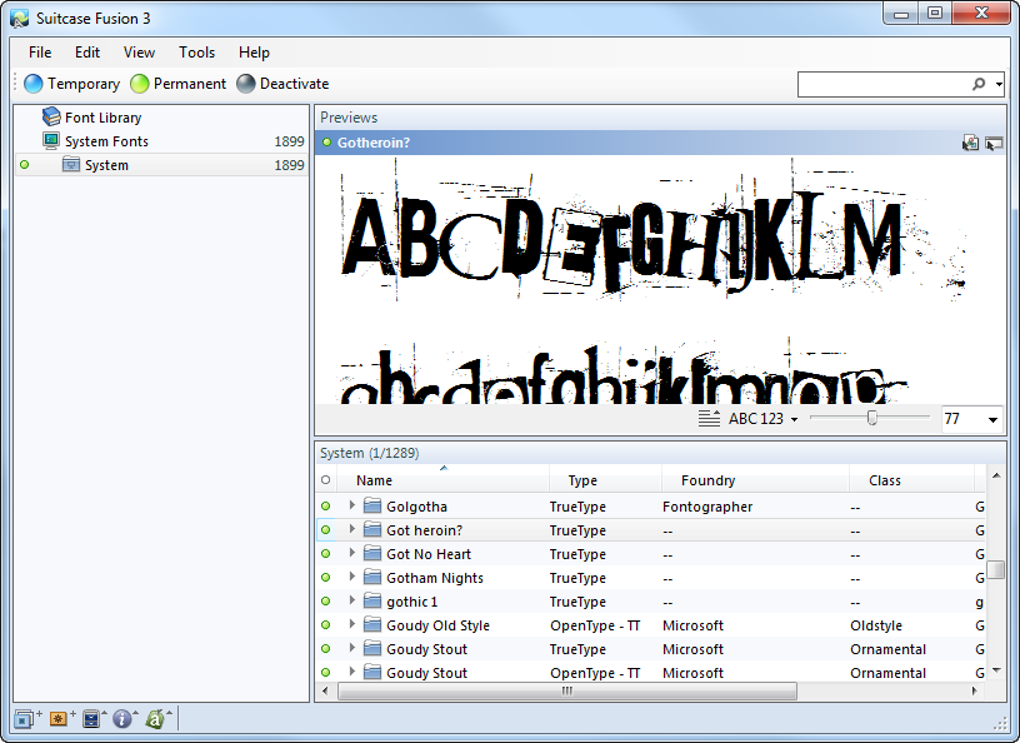The width and height of the screenshot is (1020, 743).
Task: Open the ABC 123 preview type dropdown
Action: pos(764,419)
